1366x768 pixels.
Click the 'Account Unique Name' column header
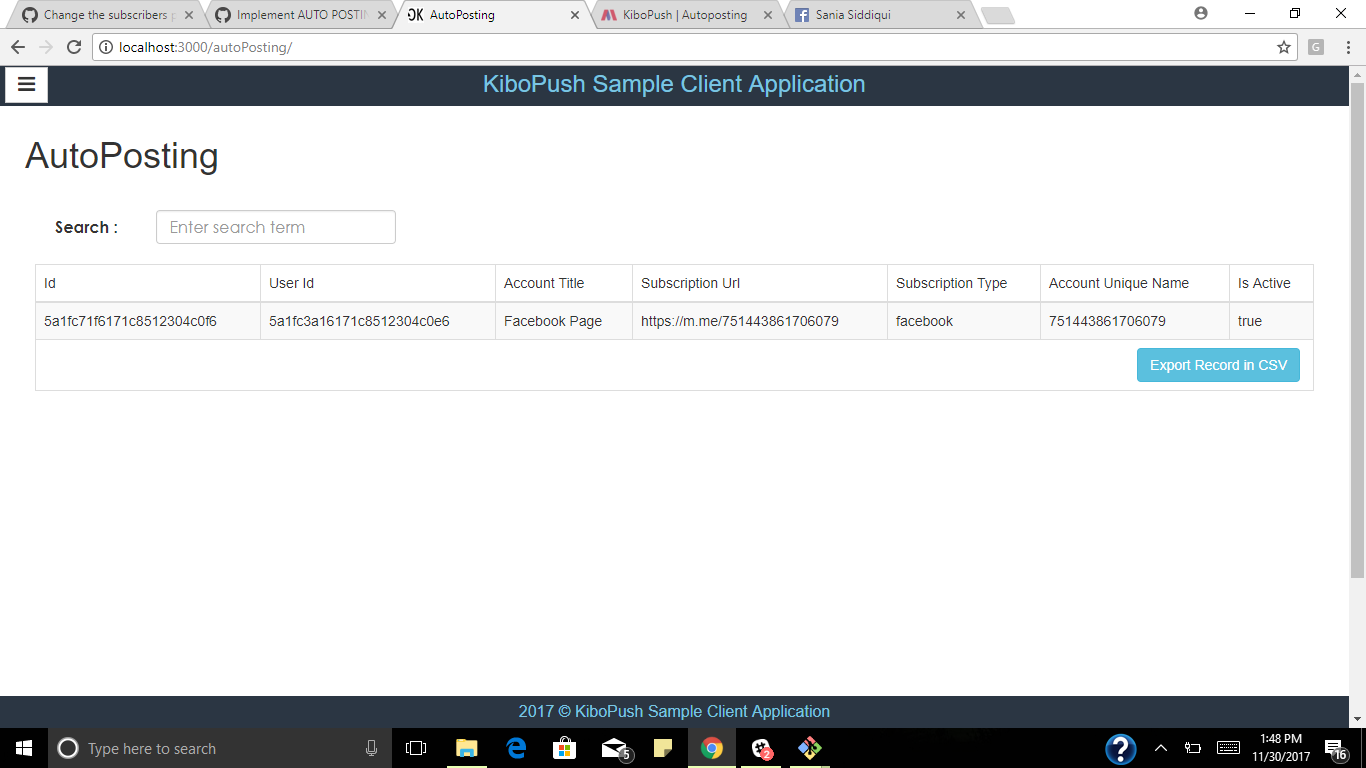pos(1135,283)
